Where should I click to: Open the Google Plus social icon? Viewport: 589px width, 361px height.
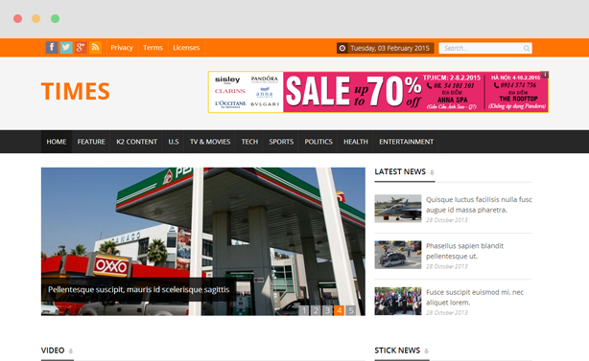coord(80,48)
